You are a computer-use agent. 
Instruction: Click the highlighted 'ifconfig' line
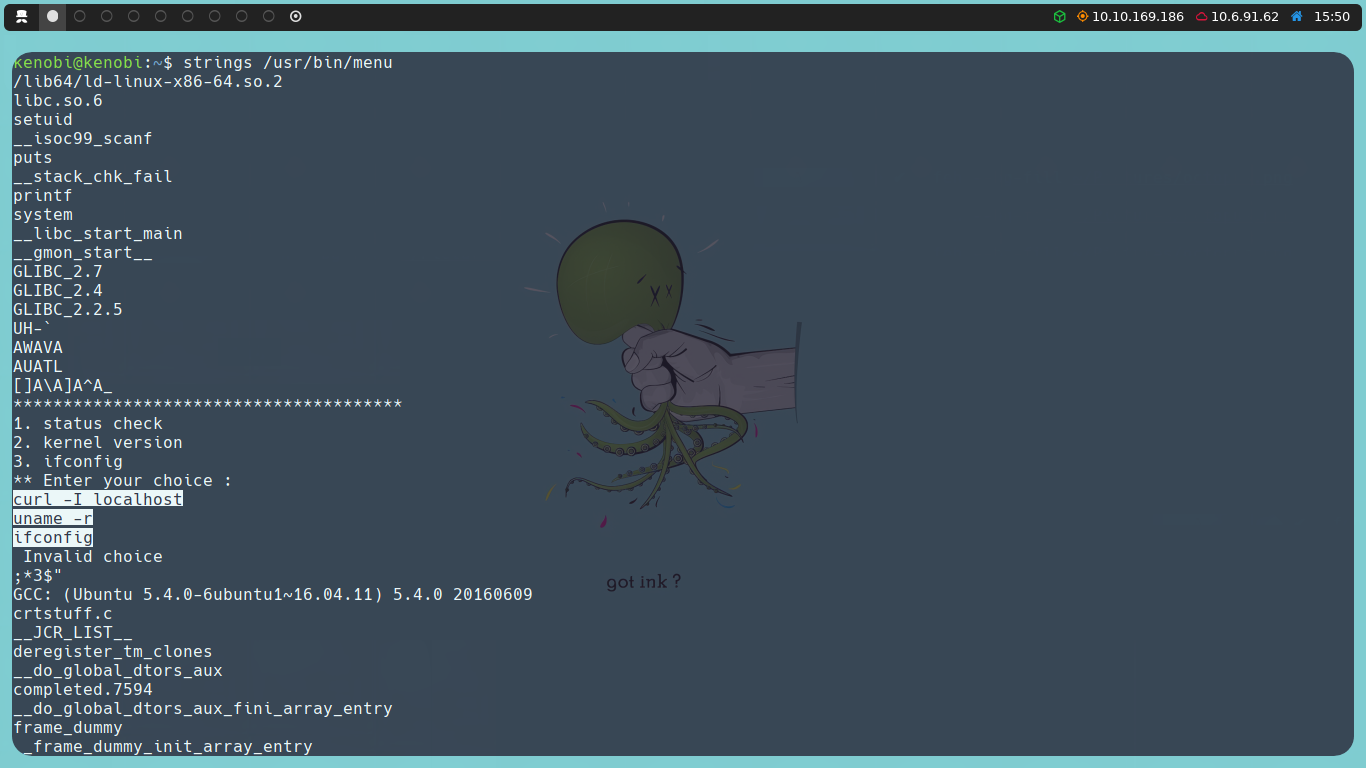(53, 537)
